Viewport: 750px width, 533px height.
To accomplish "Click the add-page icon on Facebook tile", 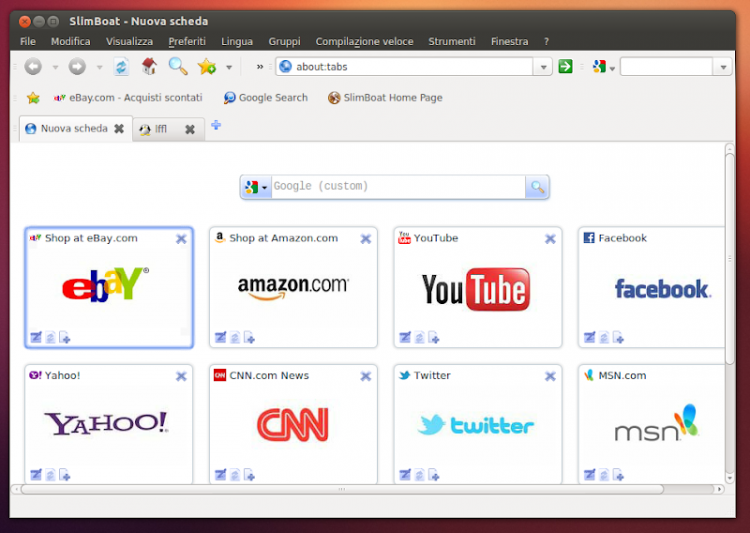I will (x=618, y=337).
